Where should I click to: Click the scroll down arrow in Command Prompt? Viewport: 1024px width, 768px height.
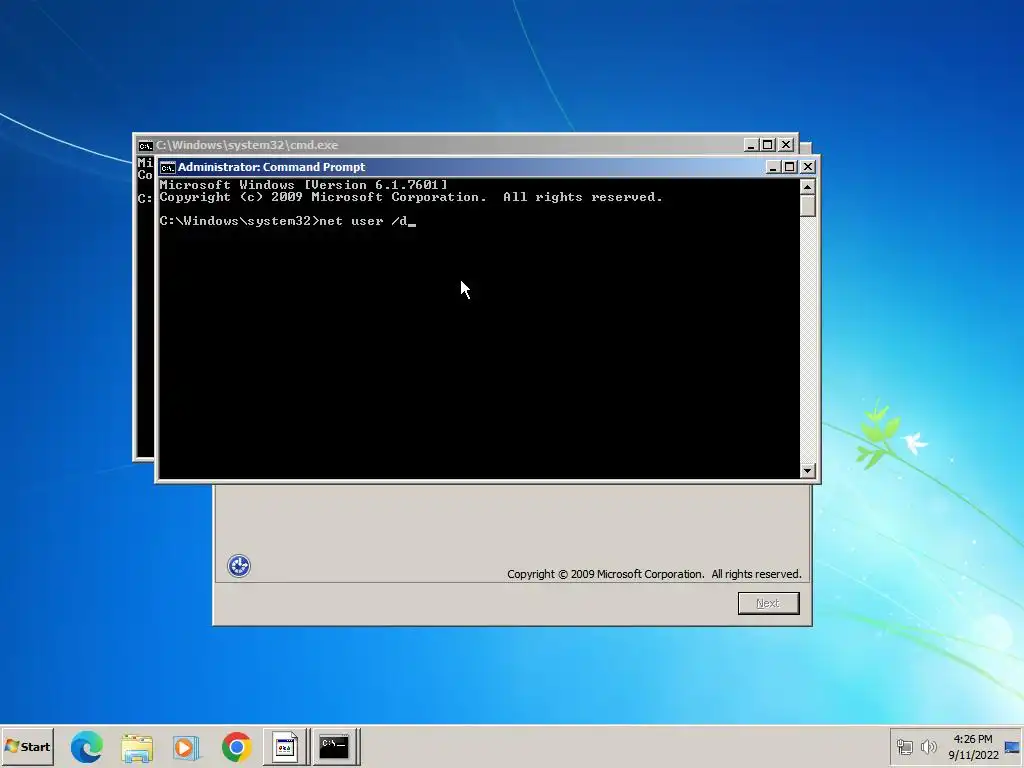(x=808, y=470)
